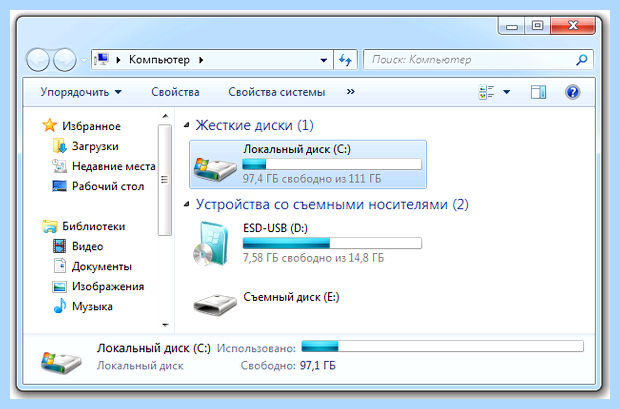Click details pane title Локальный диск (C:)
620x409 pixels.
pyautogui.click(x=154, y=348)
